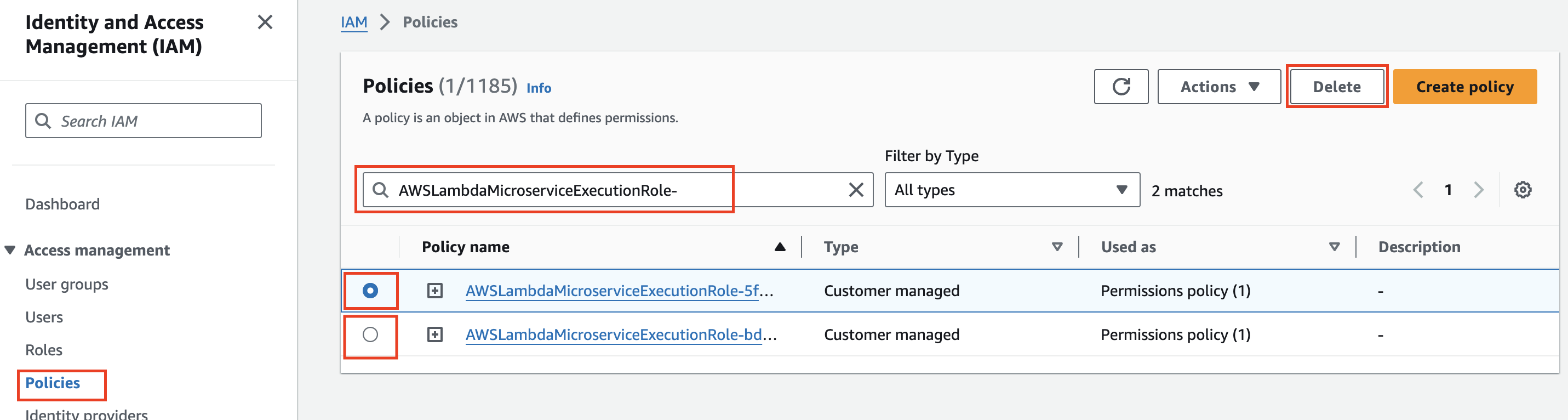Select the AWSLambdaMicroserviceExecutionRole-5f radio button
The height and width of the screenshot is (420, 1568).
click(370, 291)
